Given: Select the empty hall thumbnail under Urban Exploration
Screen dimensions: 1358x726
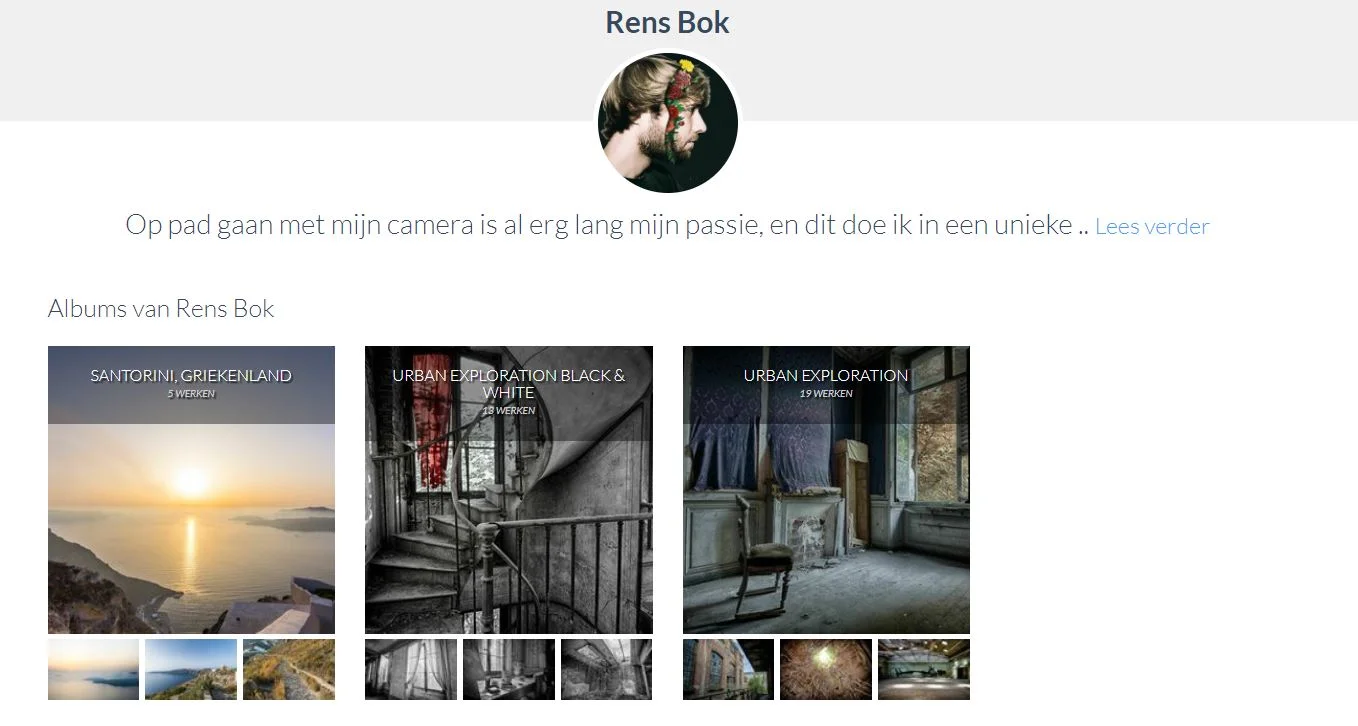Looking at the screenshot, I should point(924,670).
